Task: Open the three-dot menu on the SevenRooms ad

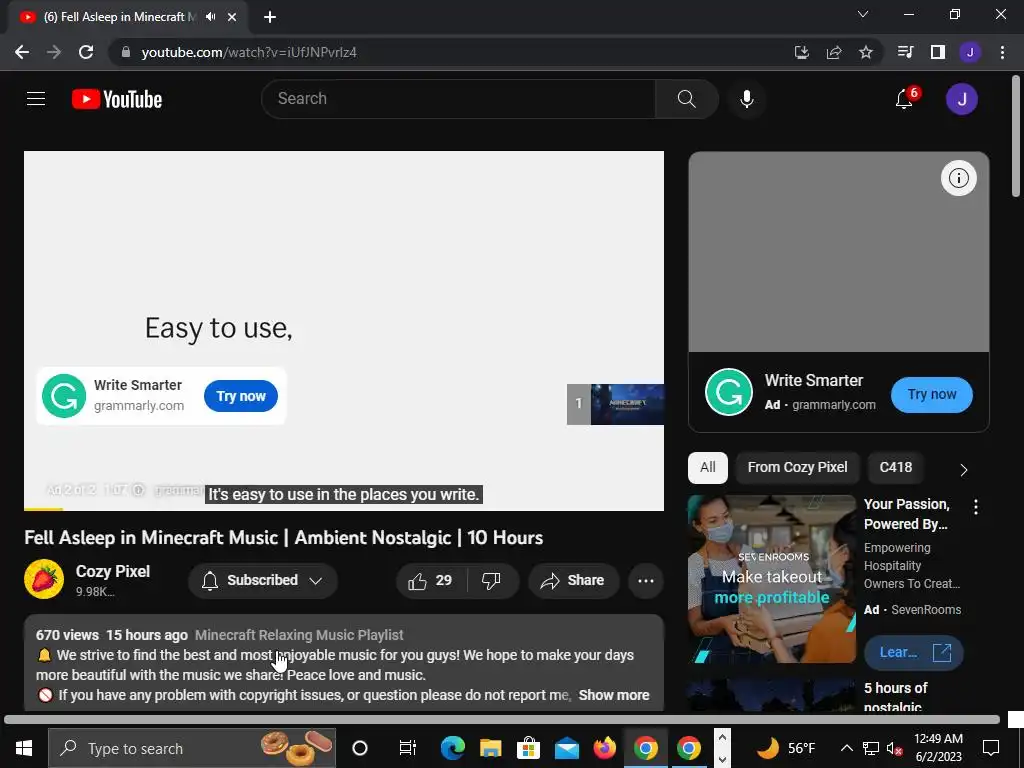Action: [x=976, y=507]
